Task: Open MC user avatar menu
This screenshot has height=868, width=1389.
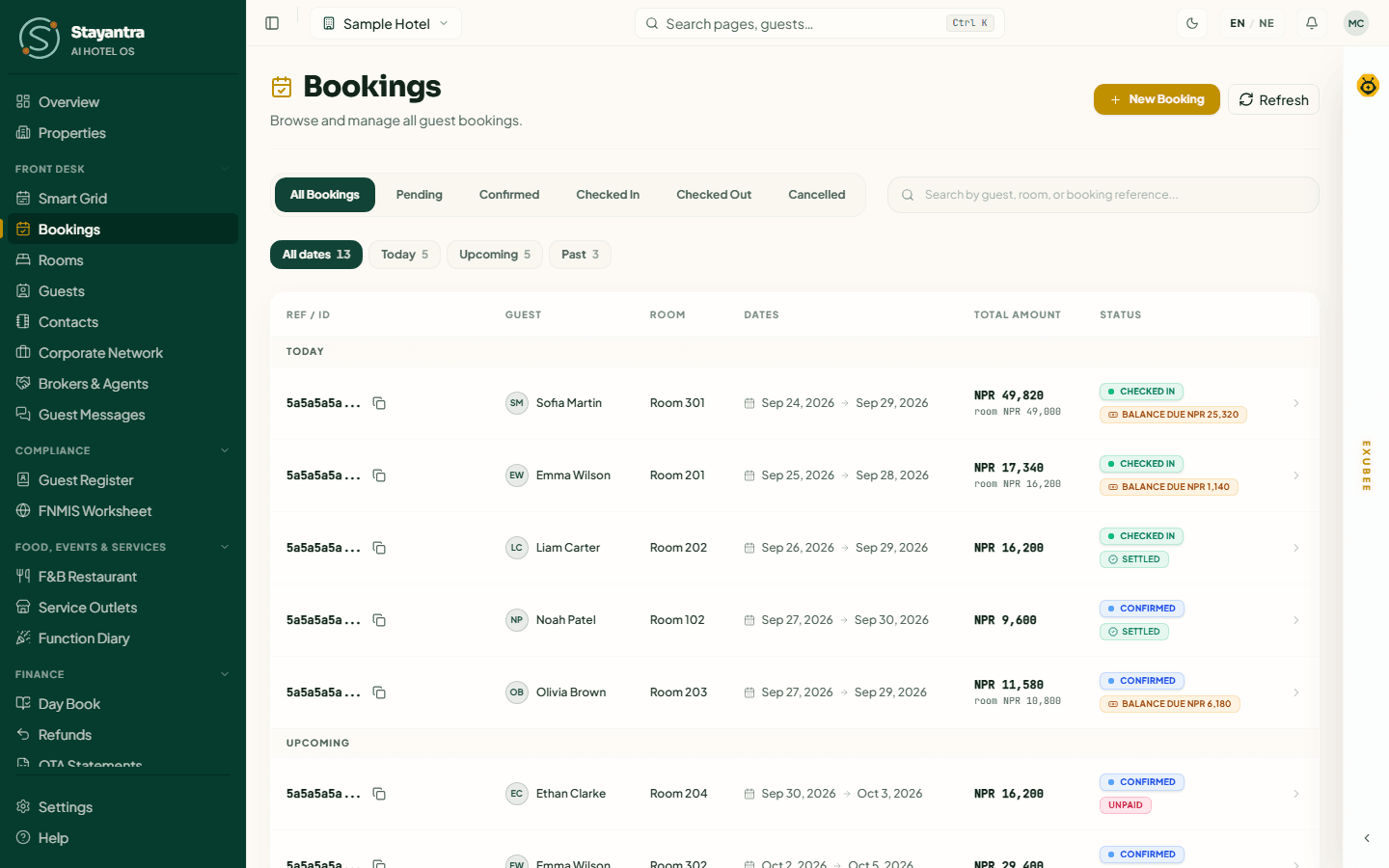Action: [x=1356, y=23]
